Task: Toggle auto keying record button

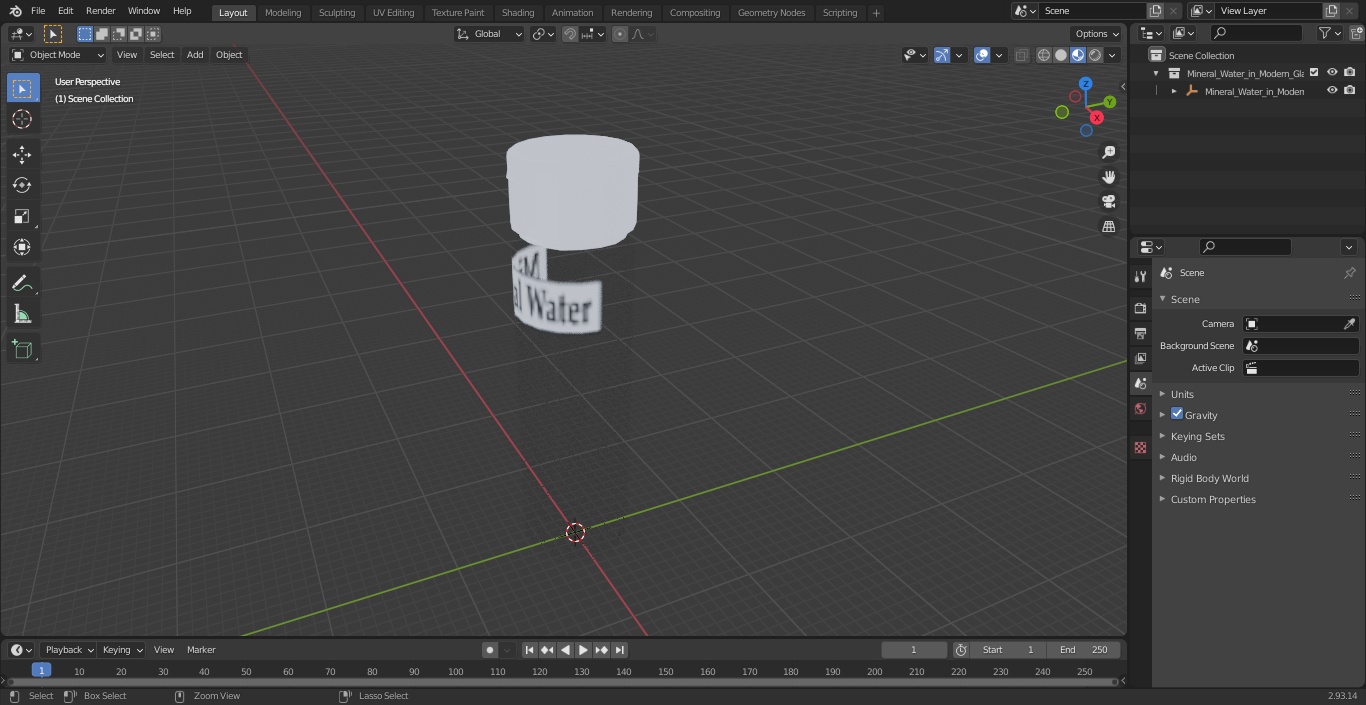Action: 490,650
